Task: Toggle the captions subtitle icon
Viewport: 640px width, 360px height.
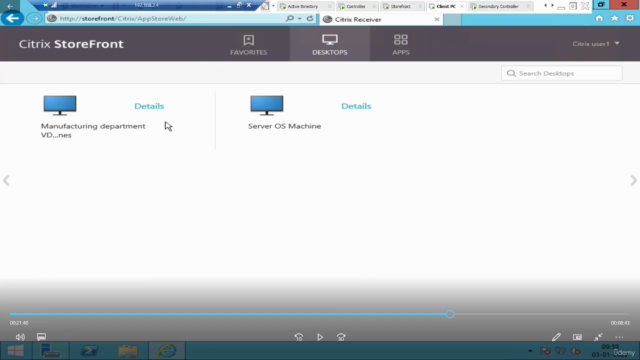Action: coord(41,337)
